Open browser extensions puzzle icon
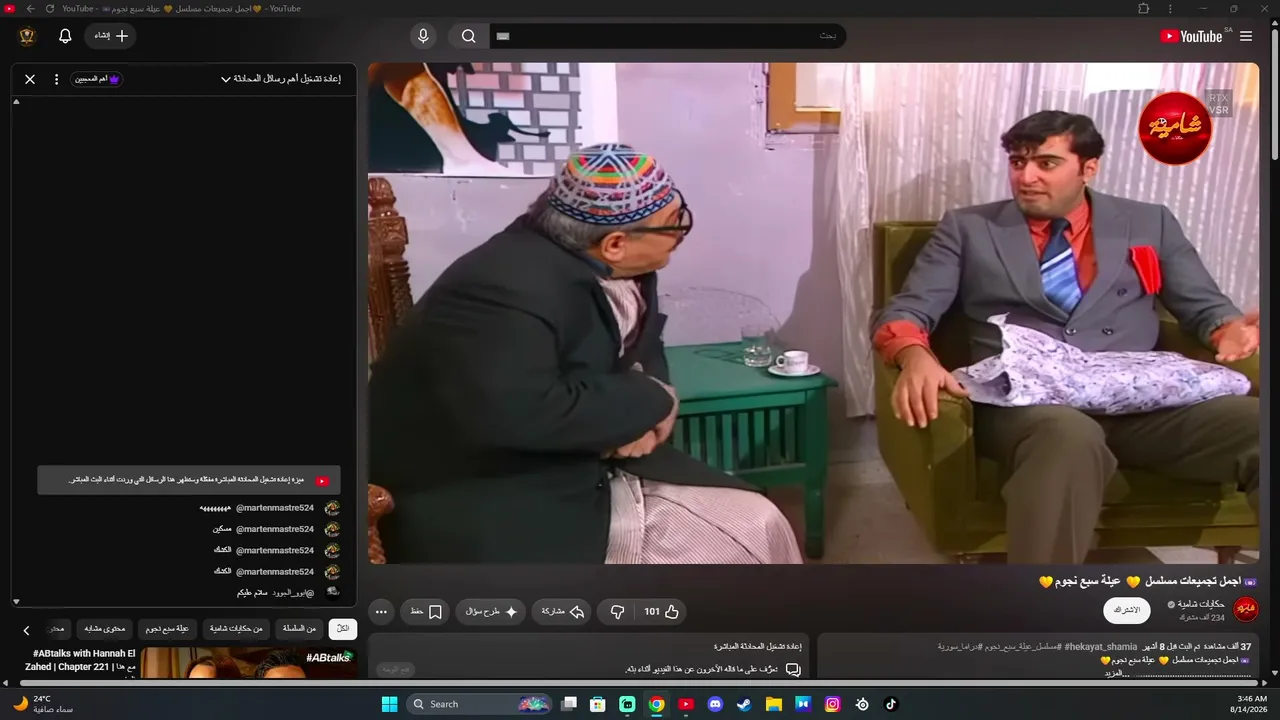The image size is (1280, 720). 1144,8
